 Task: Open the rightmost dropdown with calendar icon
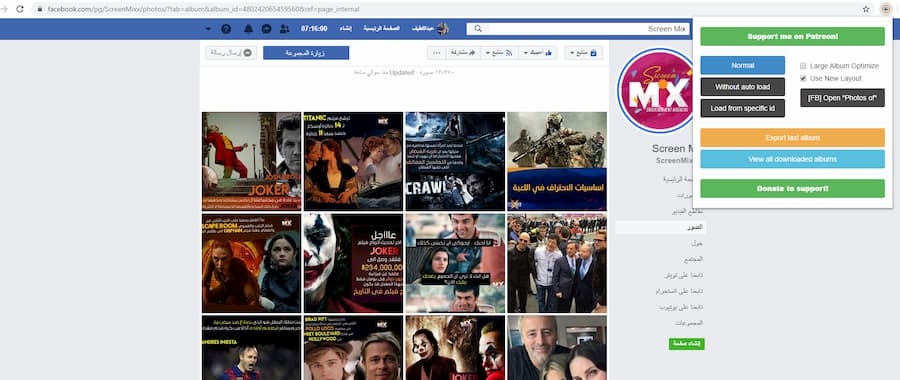point(583,53)
